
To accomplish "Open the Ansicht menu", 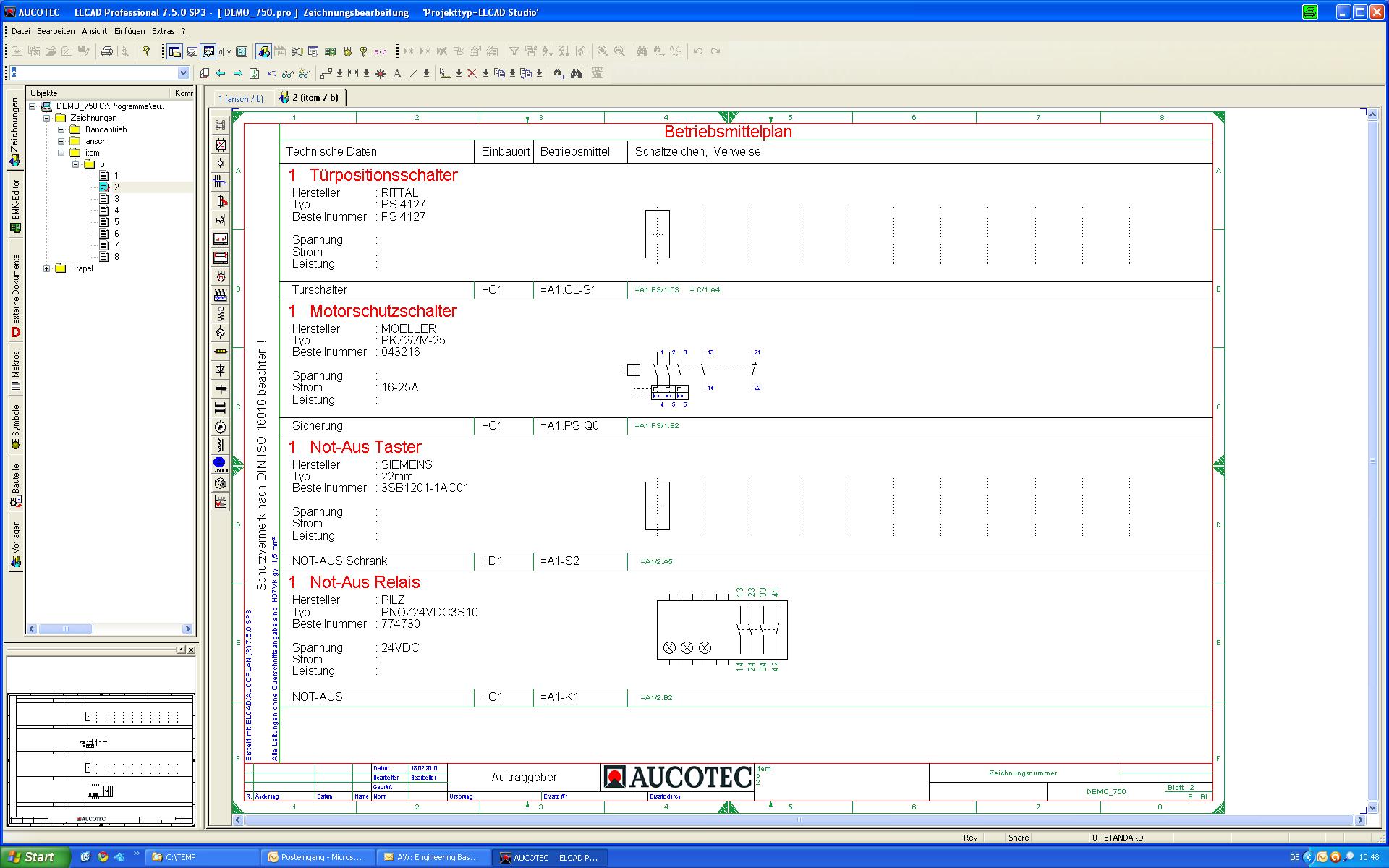I will click(x=94, y=31).
